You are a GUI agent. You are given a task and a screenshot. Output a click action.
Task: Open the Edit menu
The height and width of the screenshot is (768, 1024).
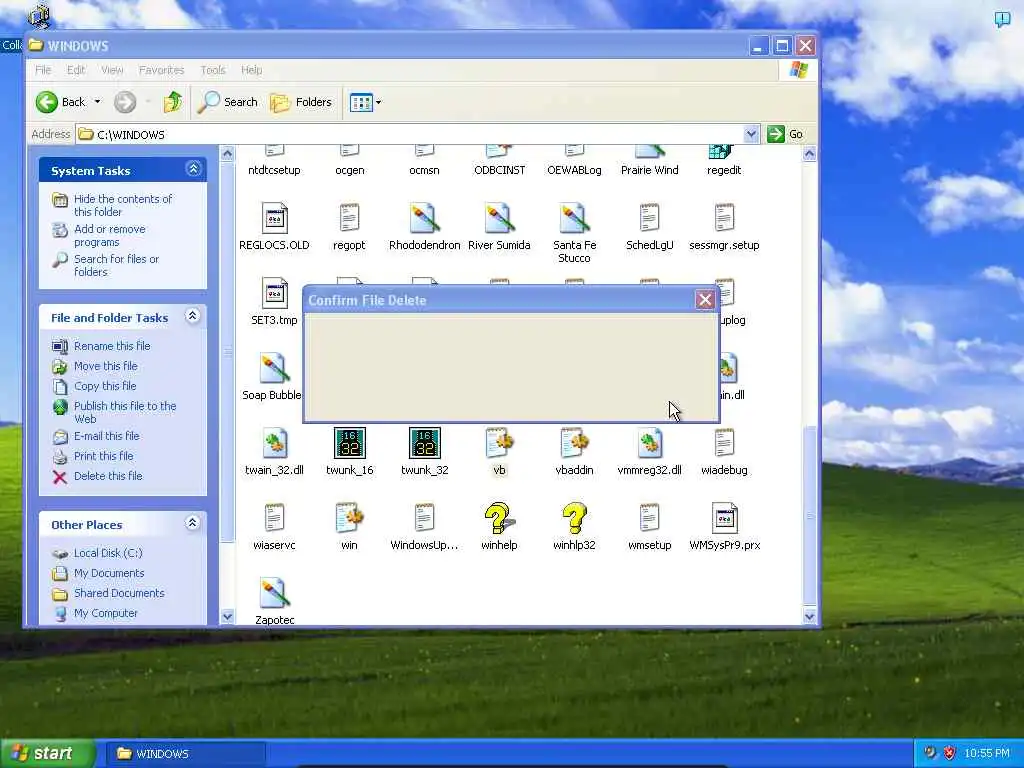76,70
